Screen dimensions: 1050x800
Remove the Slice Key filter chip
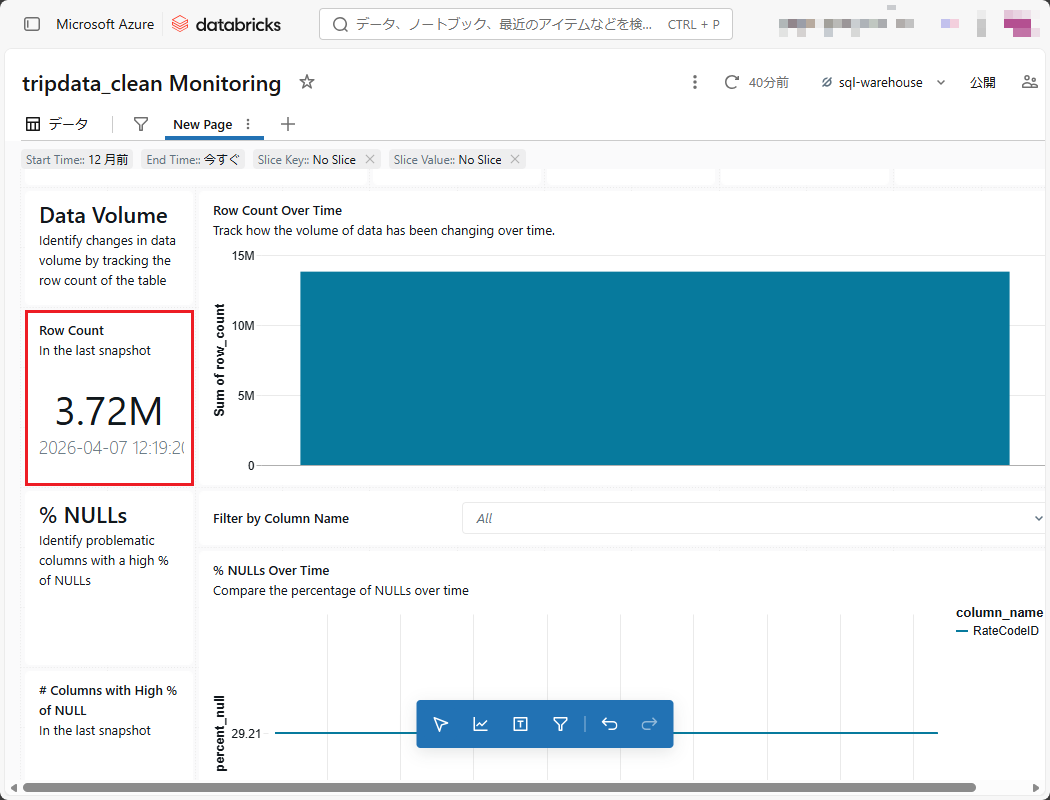[370, 159]
